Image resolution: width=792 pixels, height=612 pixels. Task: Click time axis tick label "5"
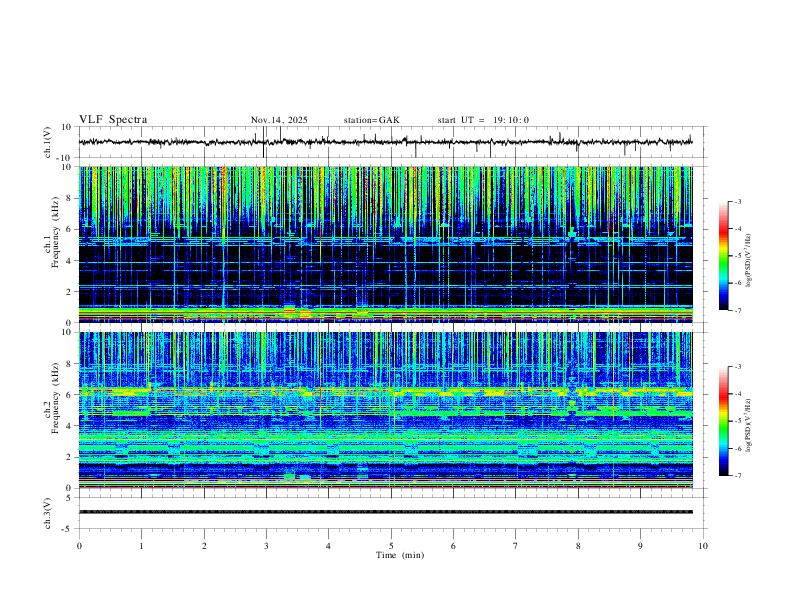click(x=391, y=546)
